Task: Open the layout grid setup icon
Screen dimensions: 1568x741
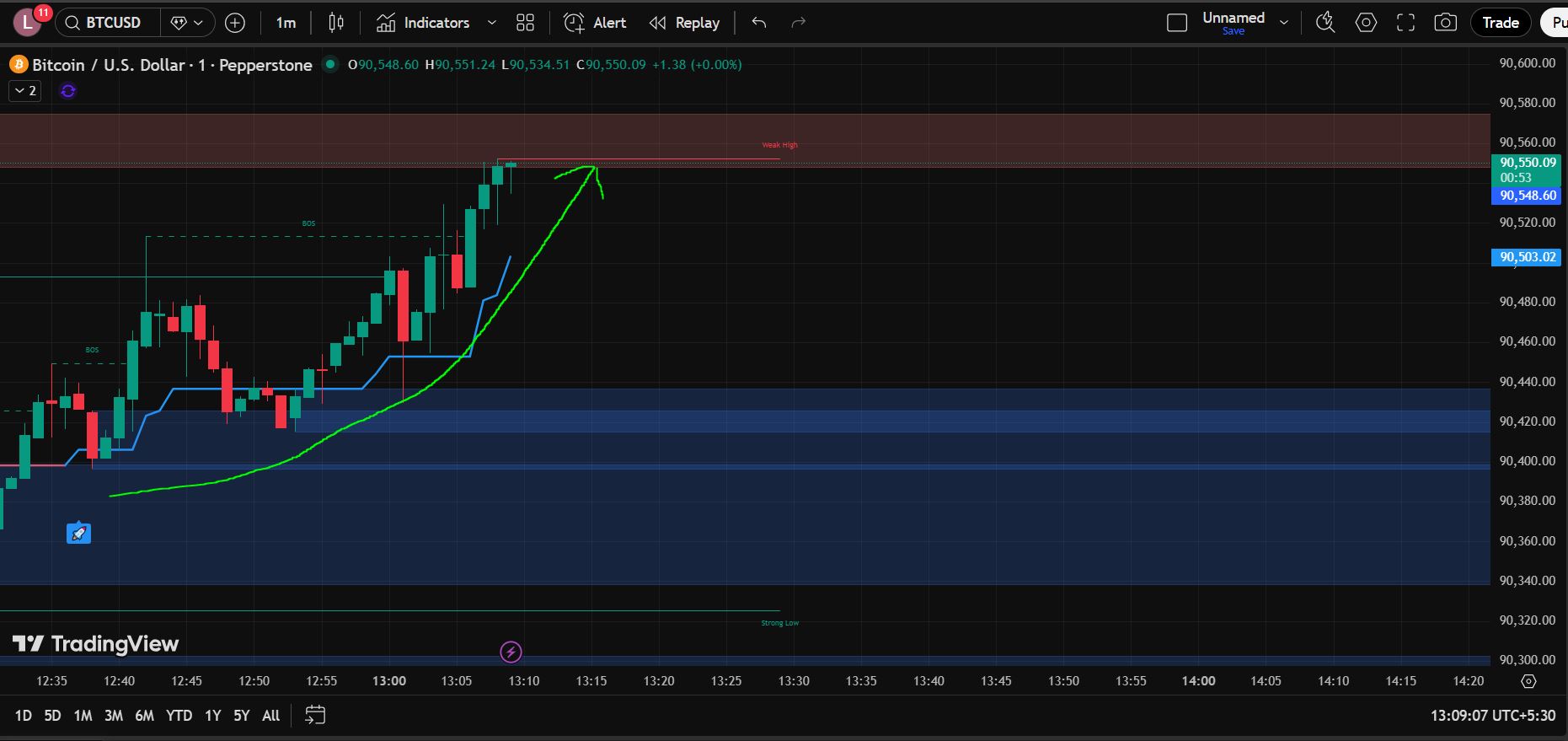Action: 525,23
